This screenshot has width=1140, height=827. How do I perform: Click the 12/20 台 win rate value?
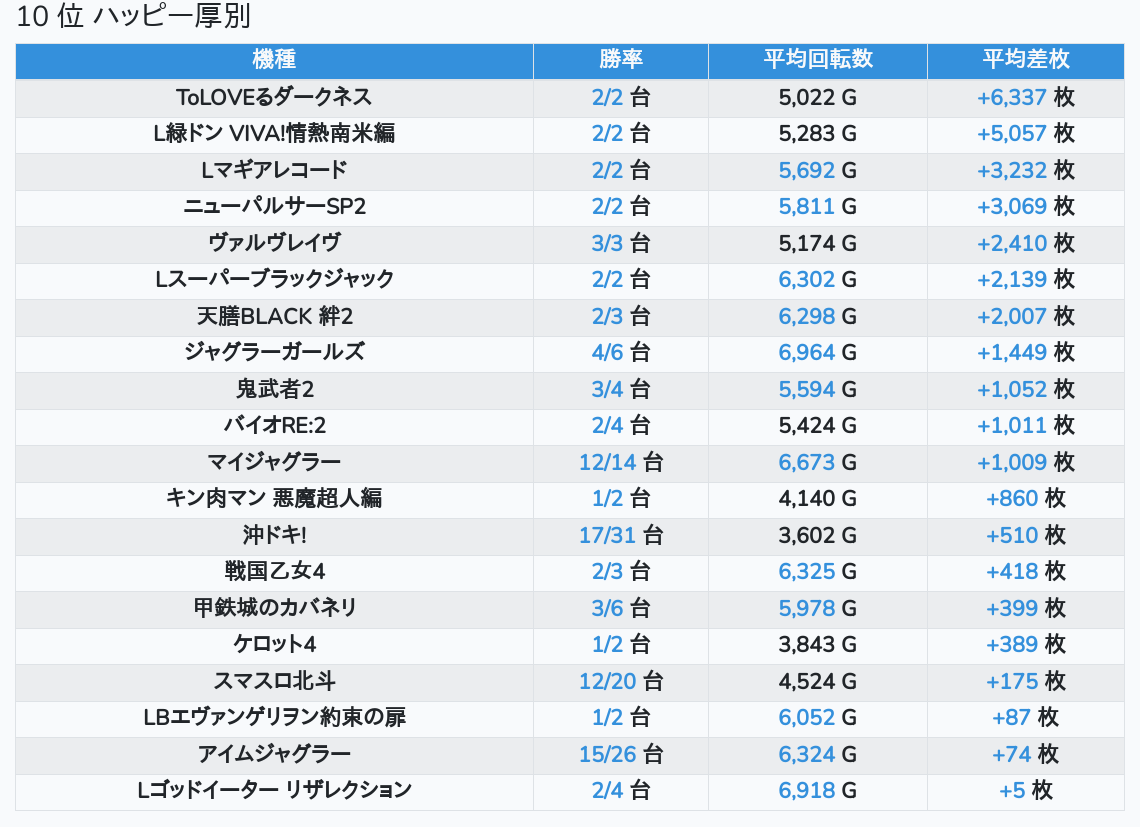pos(621,682)
